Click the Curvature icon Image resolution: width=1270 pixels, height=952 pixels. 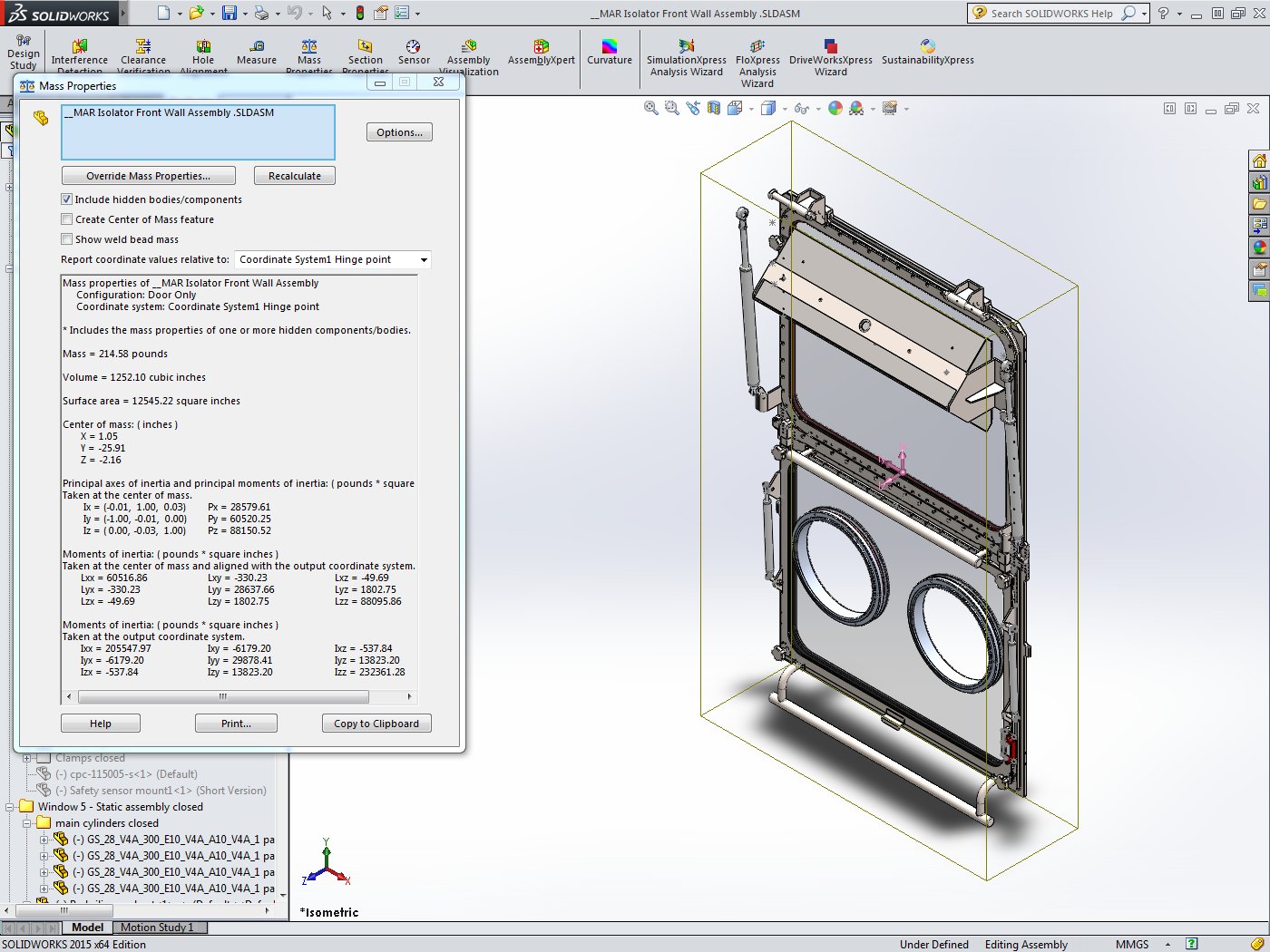point(610,53)
